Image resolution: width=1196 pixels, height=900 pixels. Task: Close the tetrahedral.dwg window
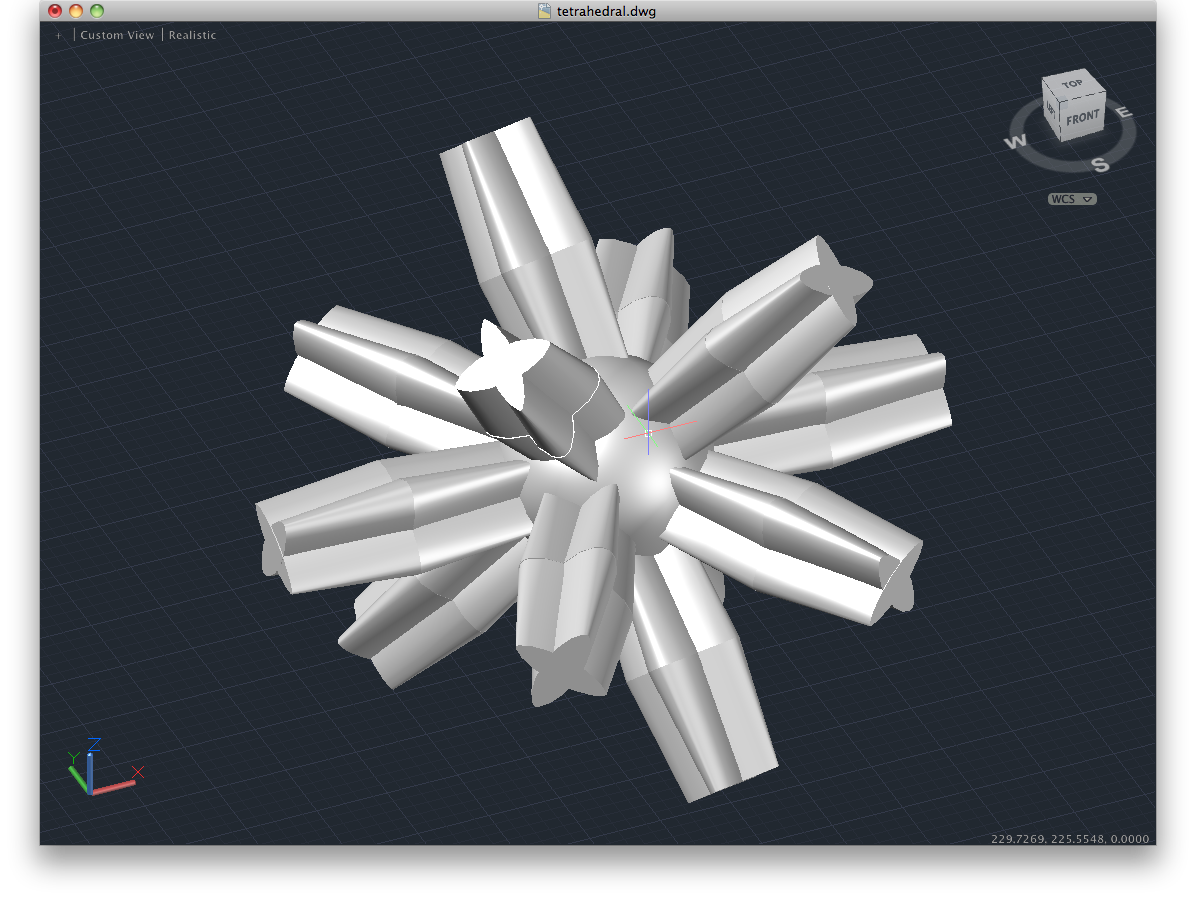click(55, 11)
